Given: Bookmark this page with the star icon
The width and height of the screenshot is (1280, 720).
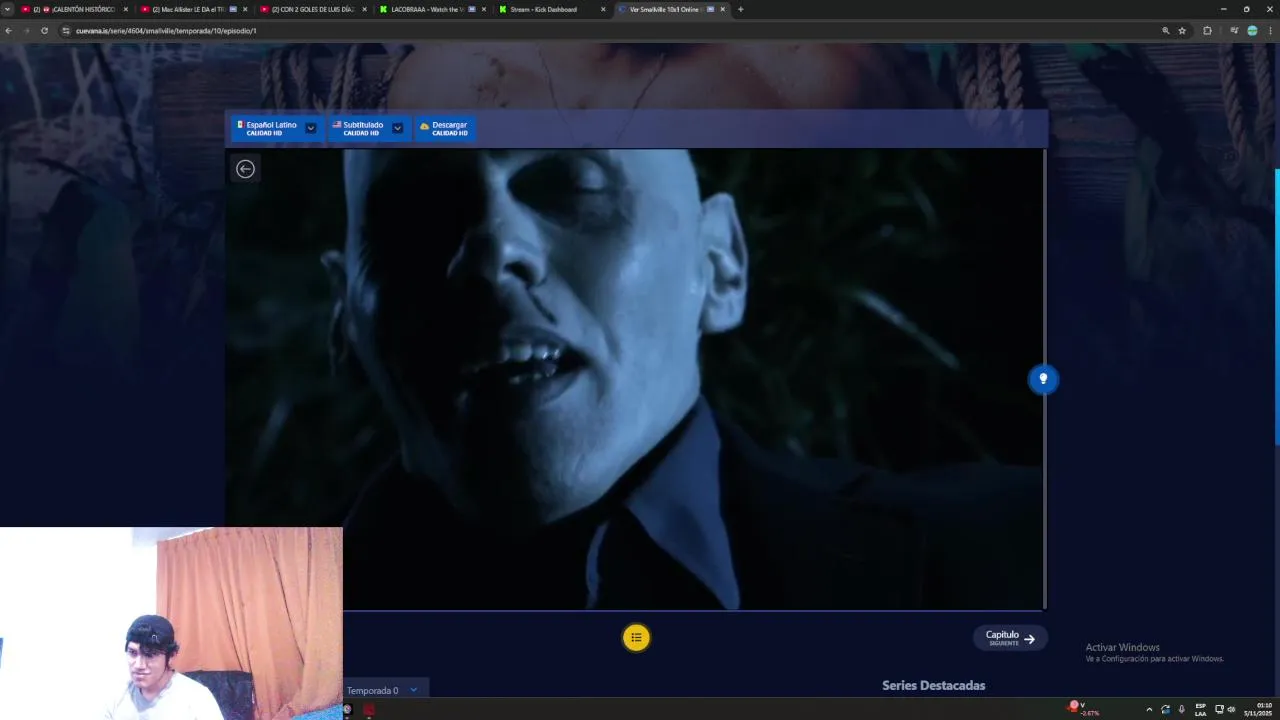Looking at the screenshot, I should tap(1182, 31).
